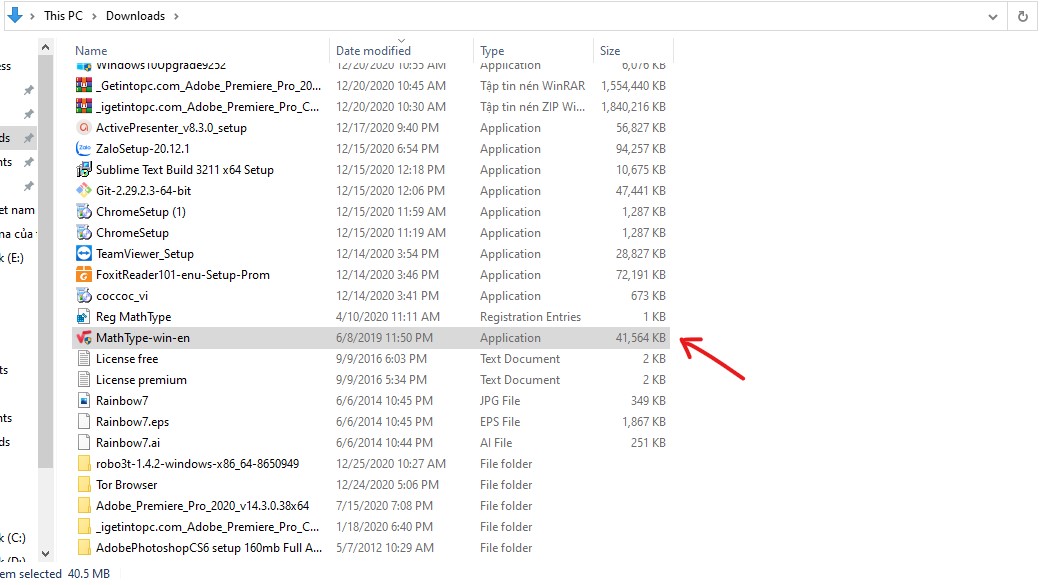Click the Chrome icon next to ChromeSetup
Screen dimensions: 1046x585
tap(83, 232)
